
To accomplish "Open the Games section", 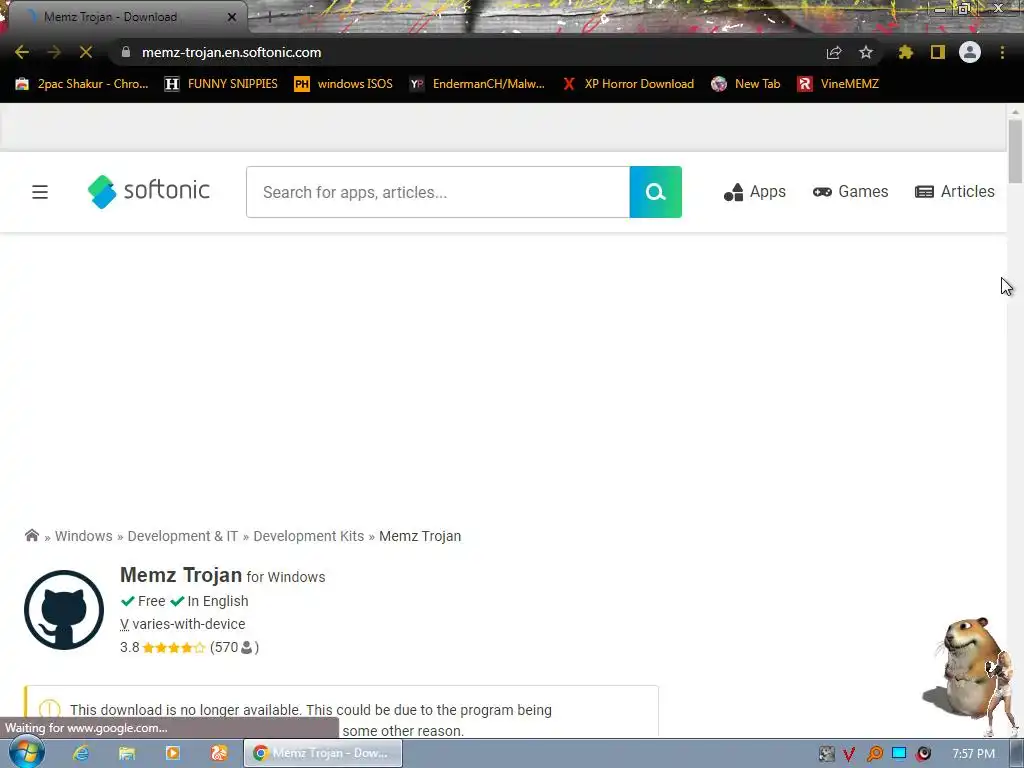I will [850, 191].
